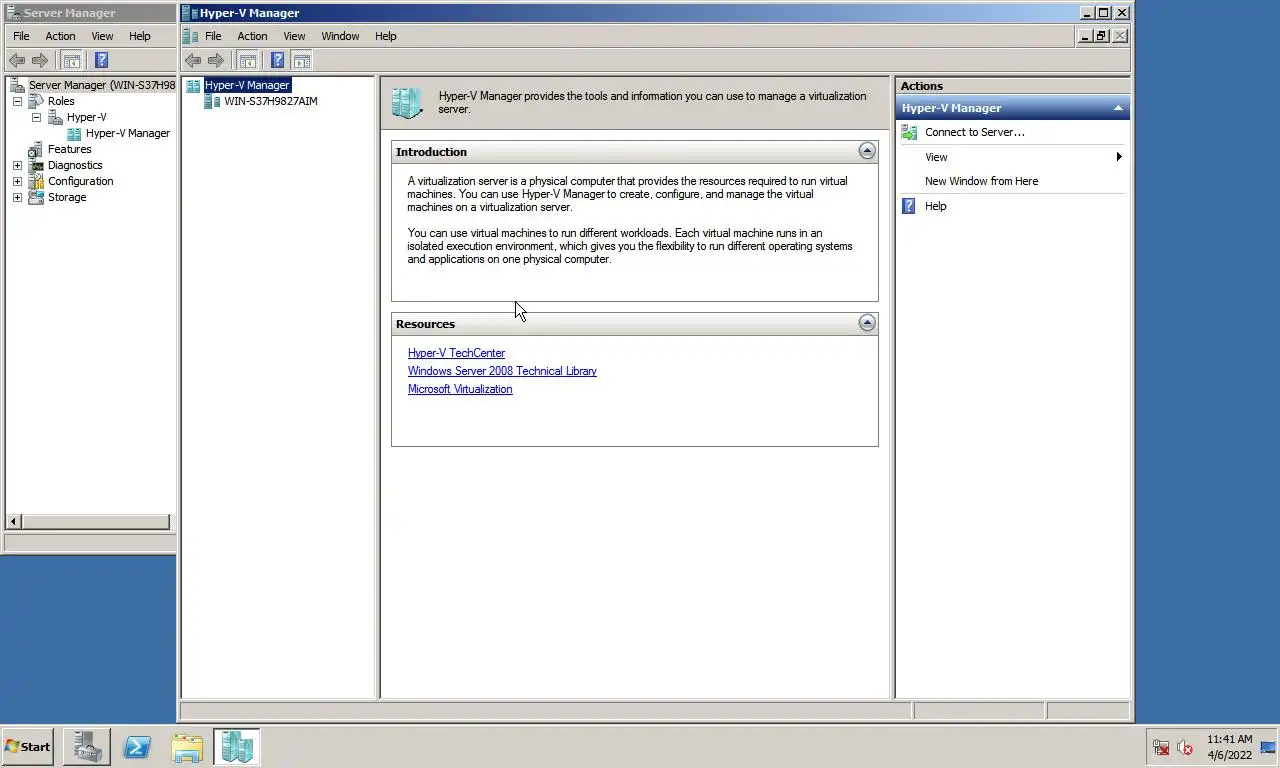Toggle console tree icon in Server Manager toolbar
Screen dimensions: 1280x768
(x=72, y=60)
